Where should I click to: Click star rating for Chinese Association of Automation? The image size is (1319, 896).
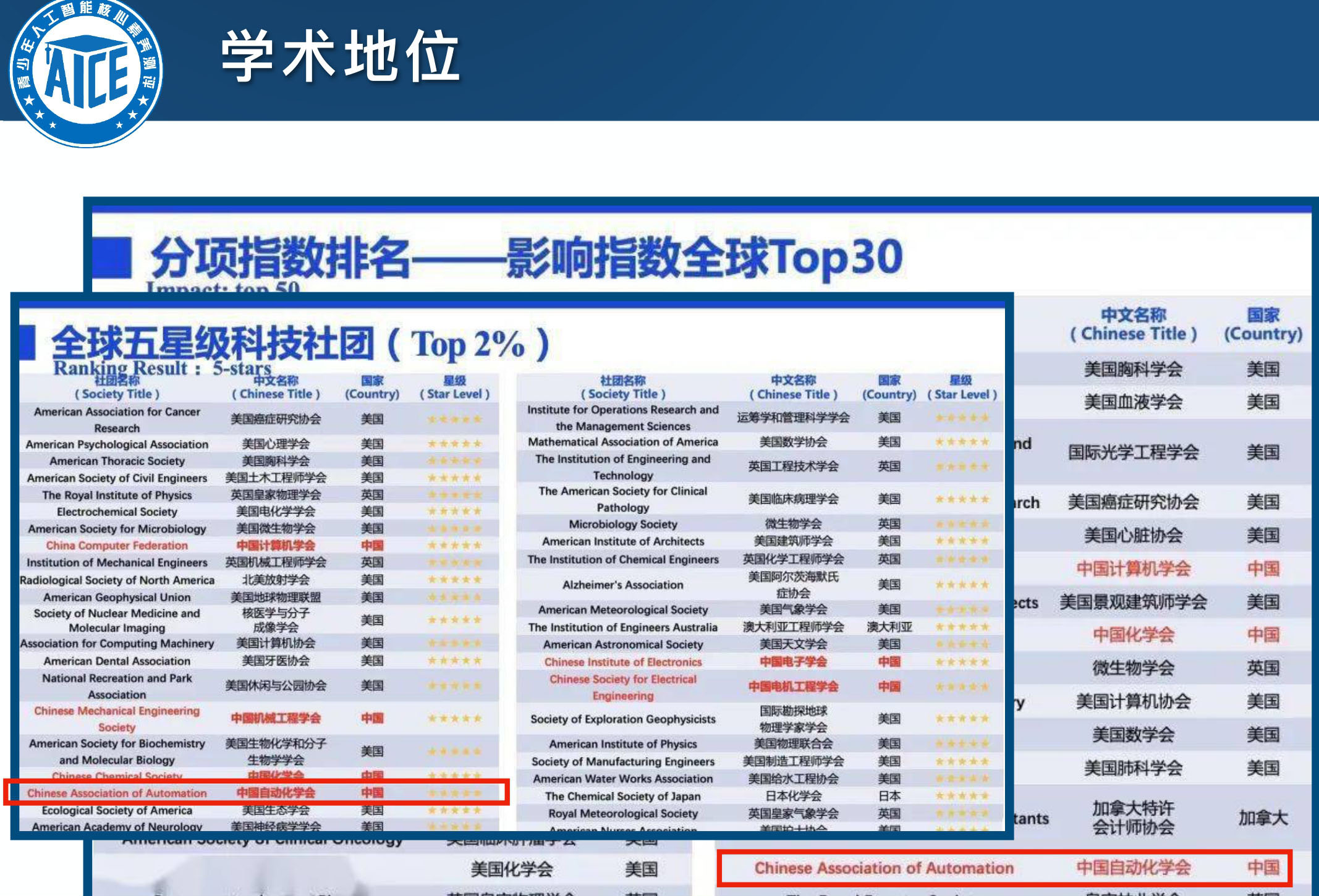tap(454, 793)
